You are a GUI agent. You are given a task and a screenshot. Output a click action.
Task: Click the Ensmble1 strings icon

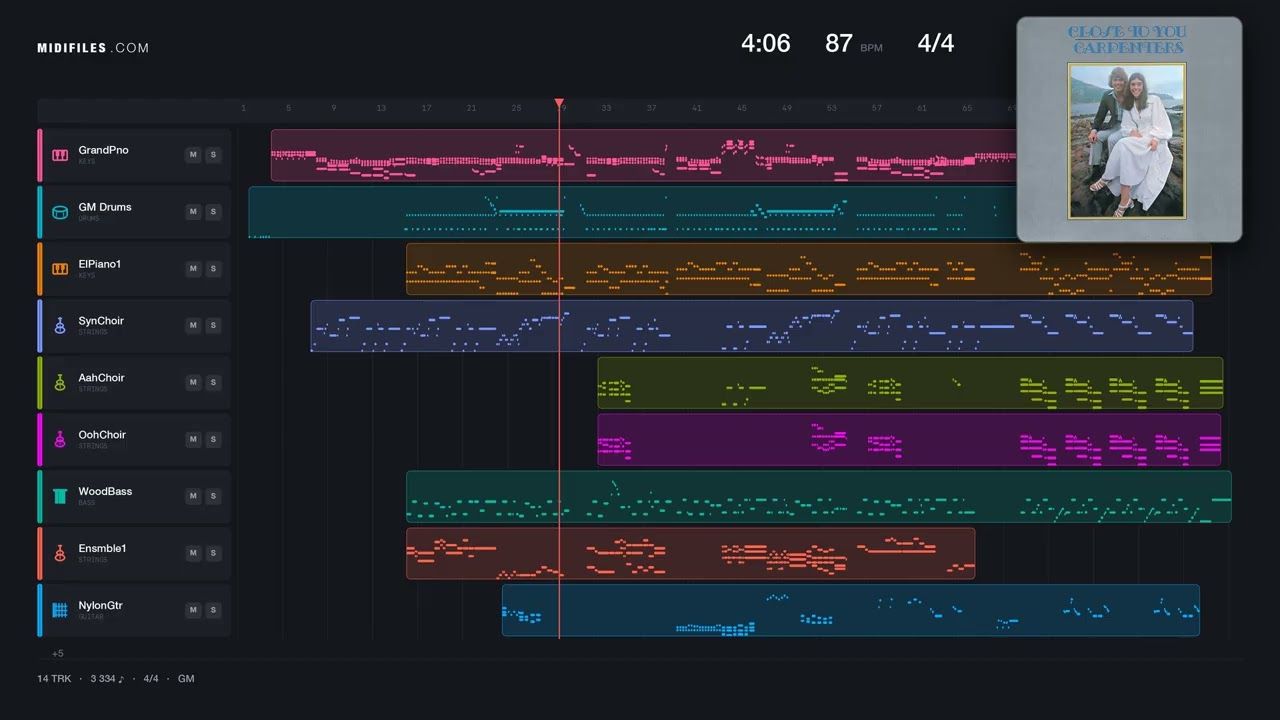[60, 553]
